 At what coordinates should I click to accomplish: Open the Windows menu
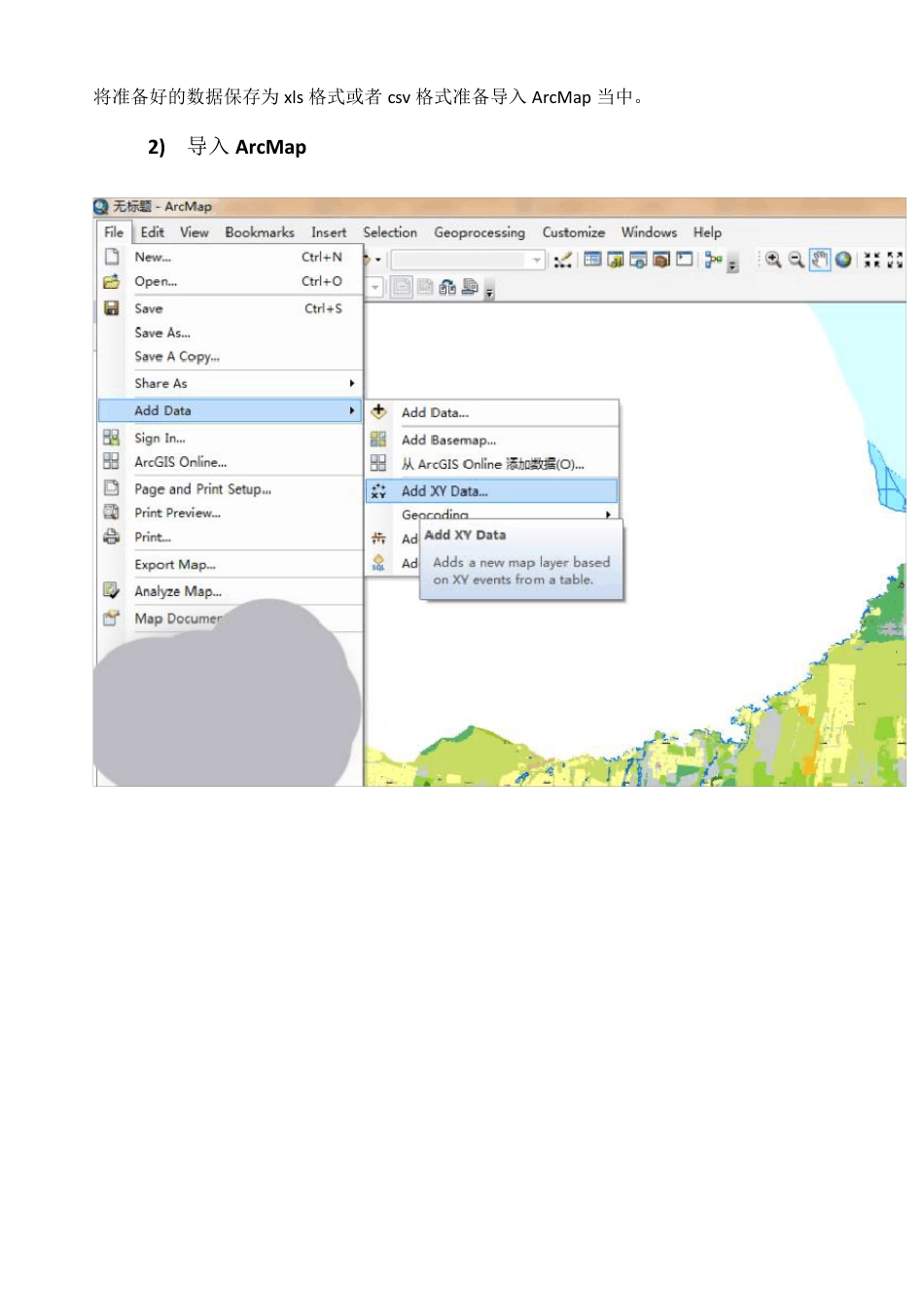pos(649,231)
